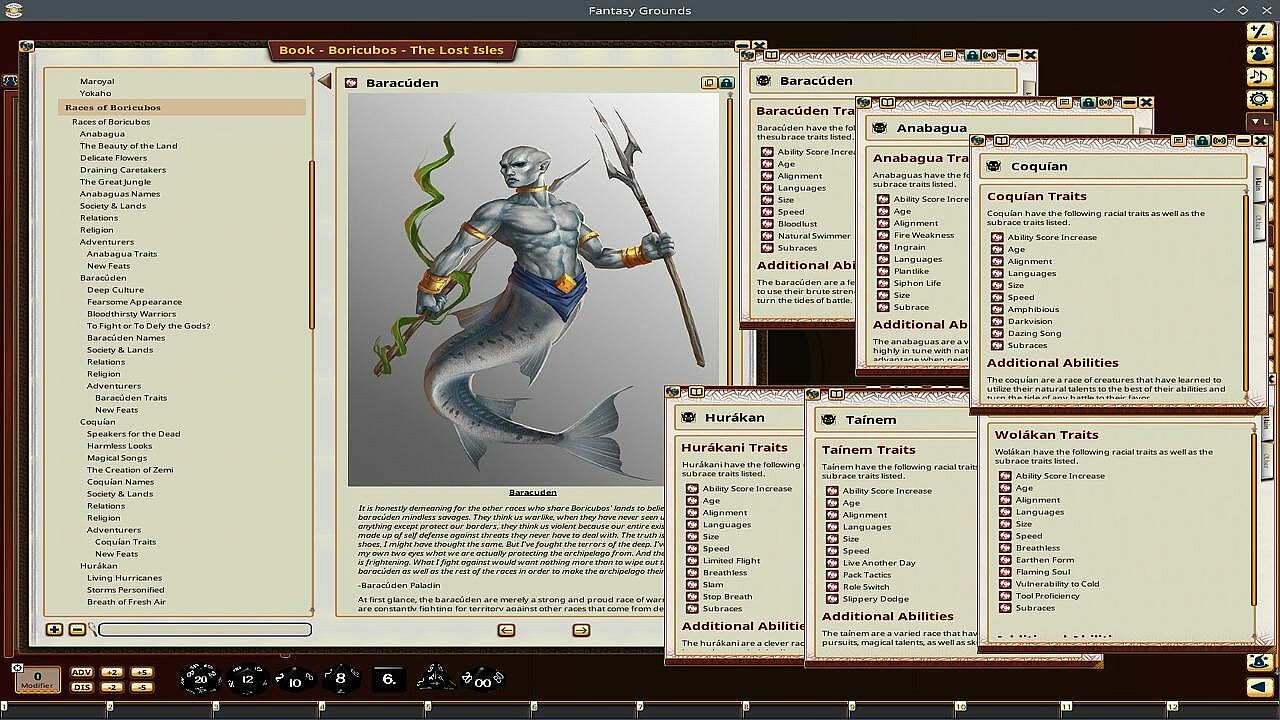Click the d8 die icon
This screenshot has height=720, width=1280.
[340, 679]
